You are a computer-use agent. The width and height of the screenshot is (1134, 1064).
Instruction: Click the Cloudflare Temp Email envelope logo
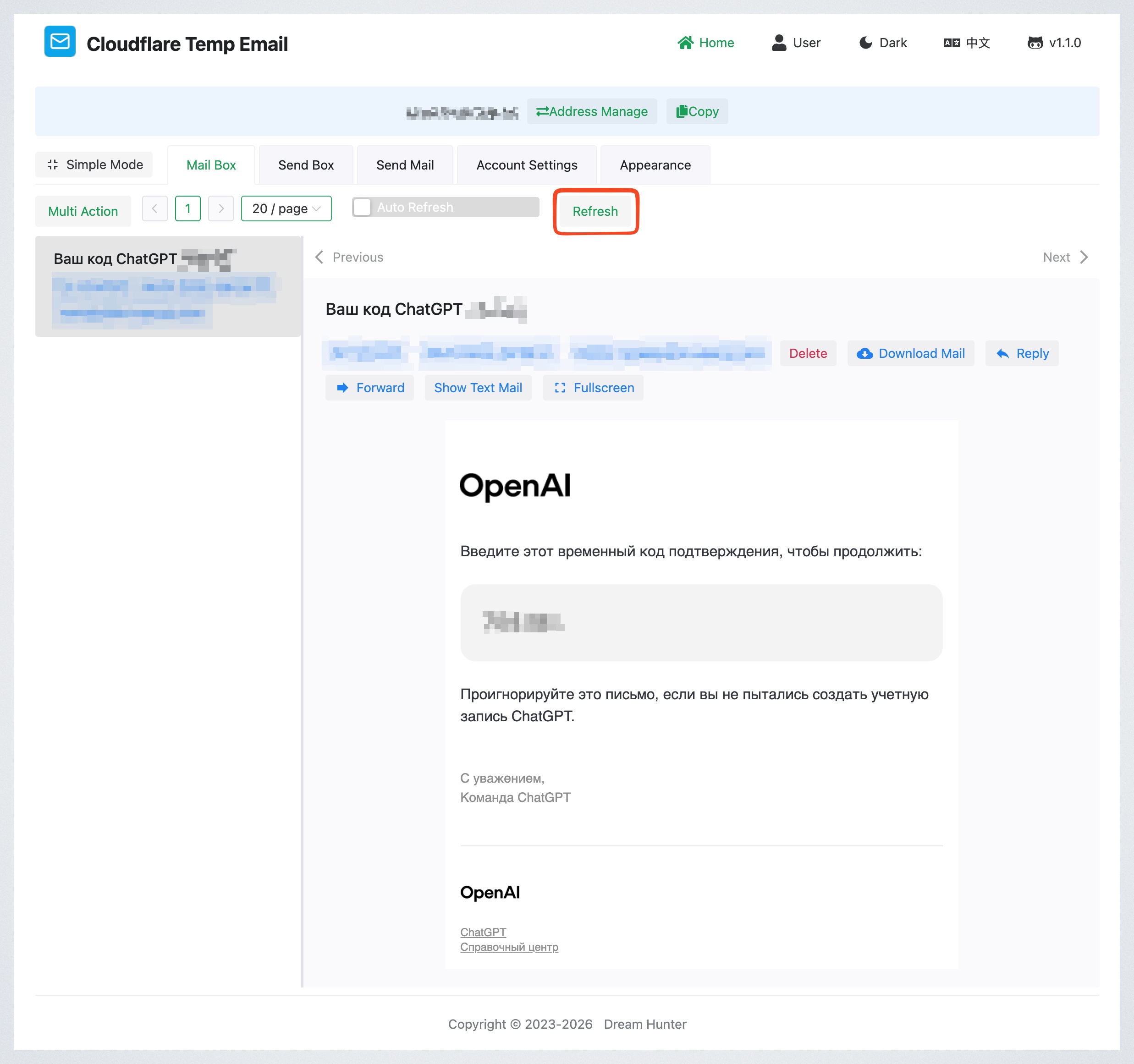pyautogui.click(x=60, y=42)
